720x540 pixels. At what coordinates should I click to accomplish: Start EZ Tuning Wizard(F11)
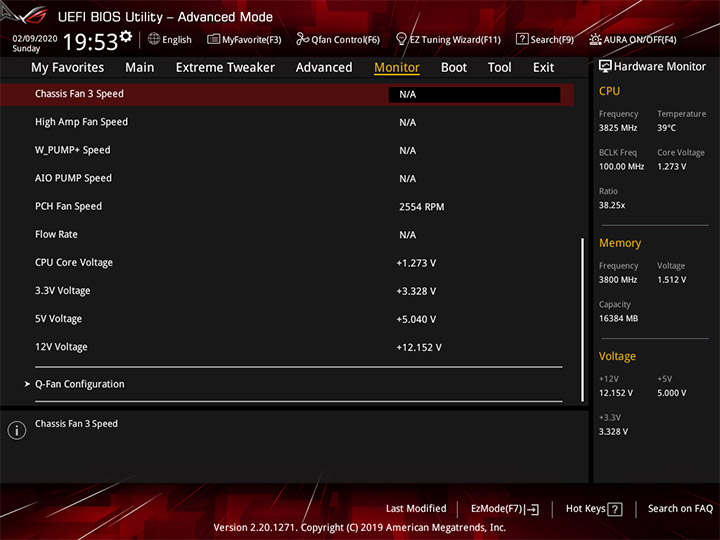tap(455, 40)
